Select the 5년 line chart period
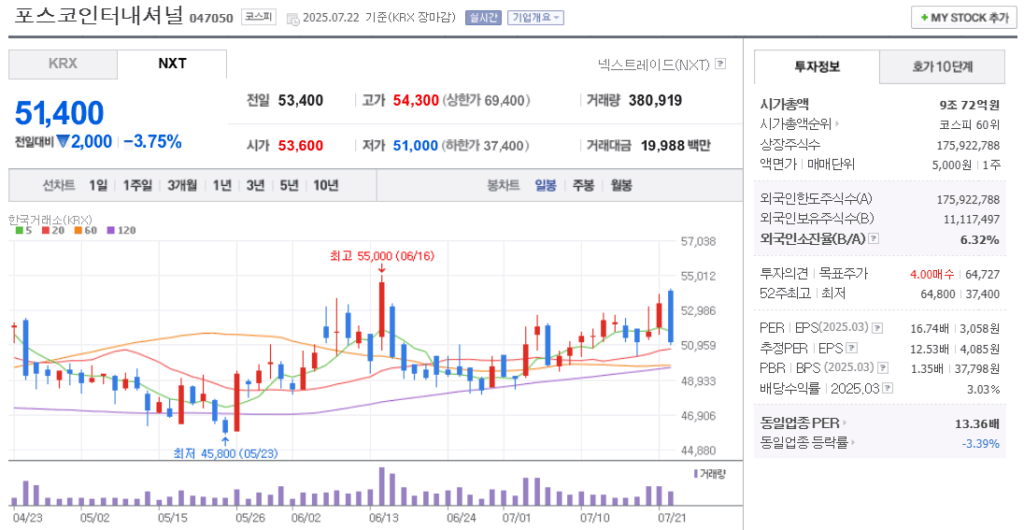 tap(289, 185)
